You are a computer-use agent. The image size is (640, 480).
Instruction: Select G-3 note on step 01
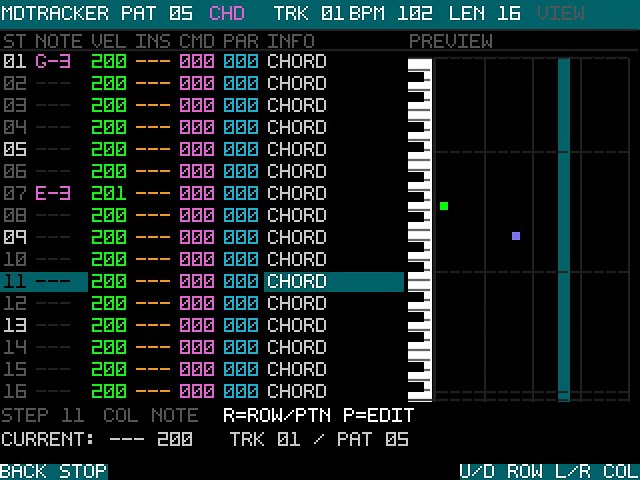click(x=53, y=62)
